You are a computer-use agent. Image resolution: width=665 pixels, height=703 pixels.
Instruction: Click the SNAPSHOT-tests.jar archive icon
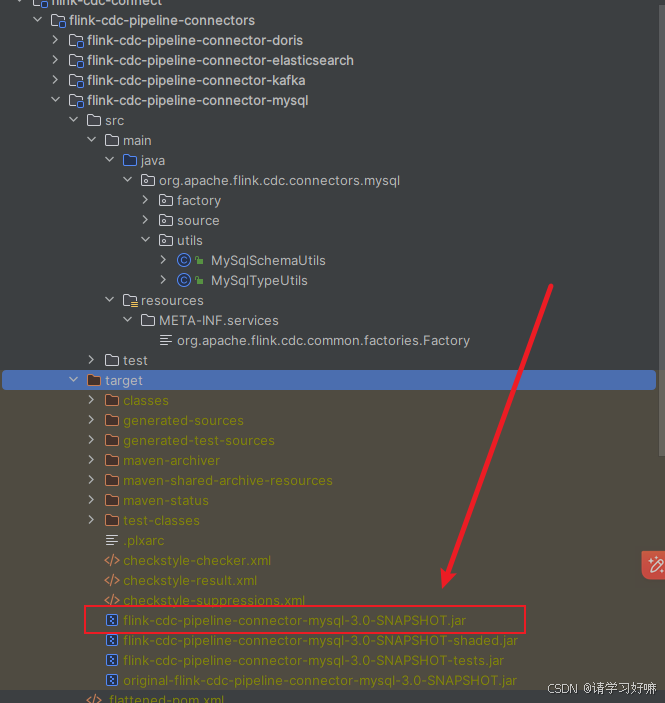click(x=112, y=660)
